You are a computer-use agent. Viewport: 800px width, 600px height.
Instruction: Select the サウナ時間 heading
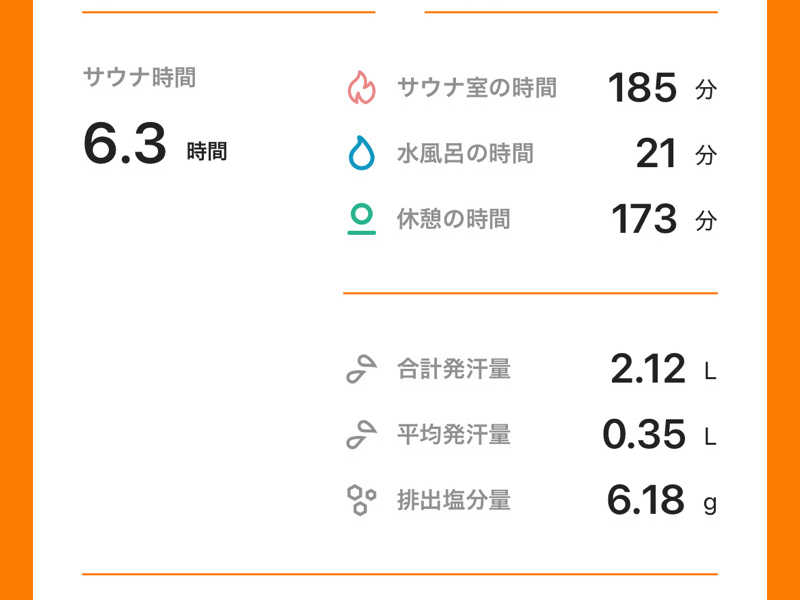139,78
